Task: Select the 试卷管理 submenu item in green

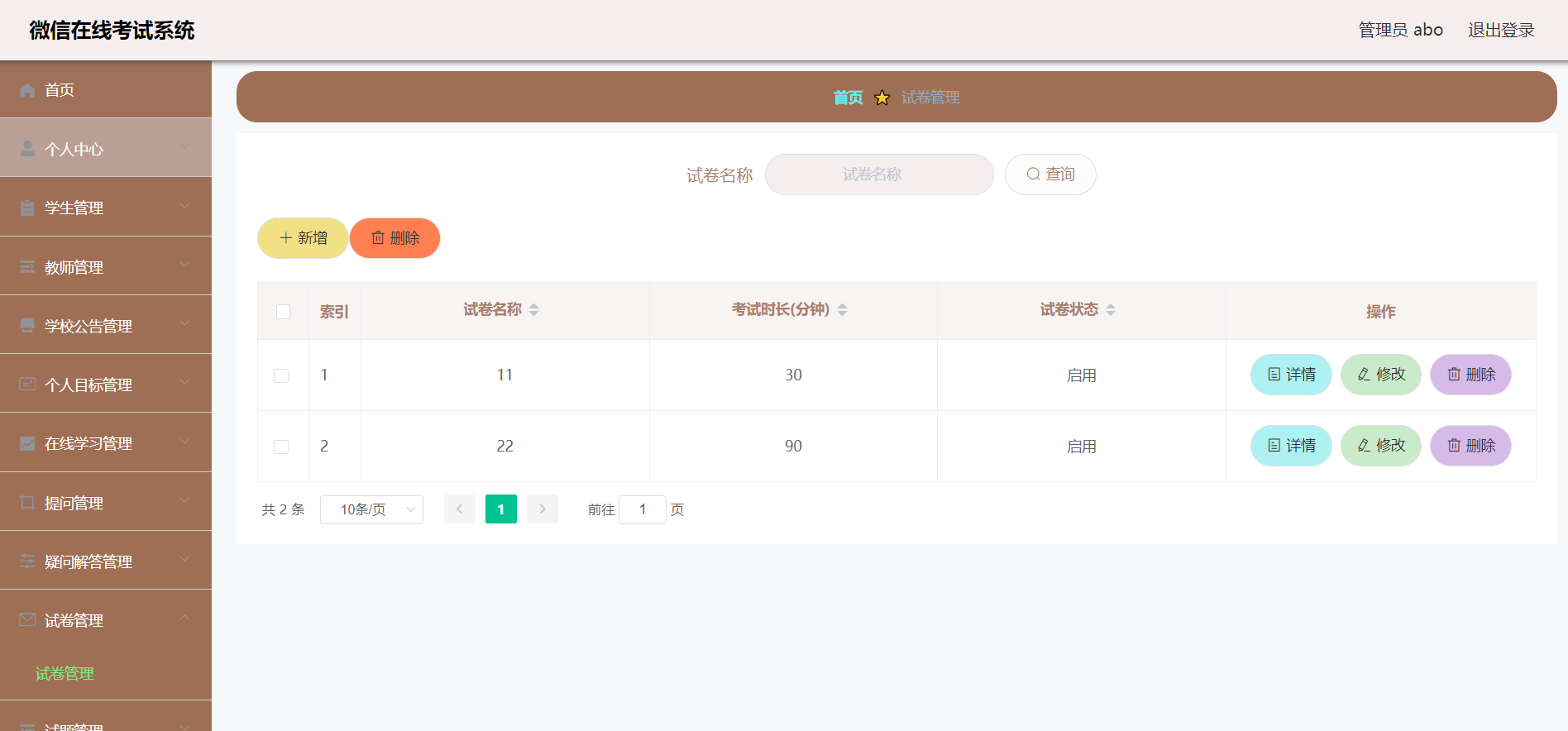Action: 65,673
